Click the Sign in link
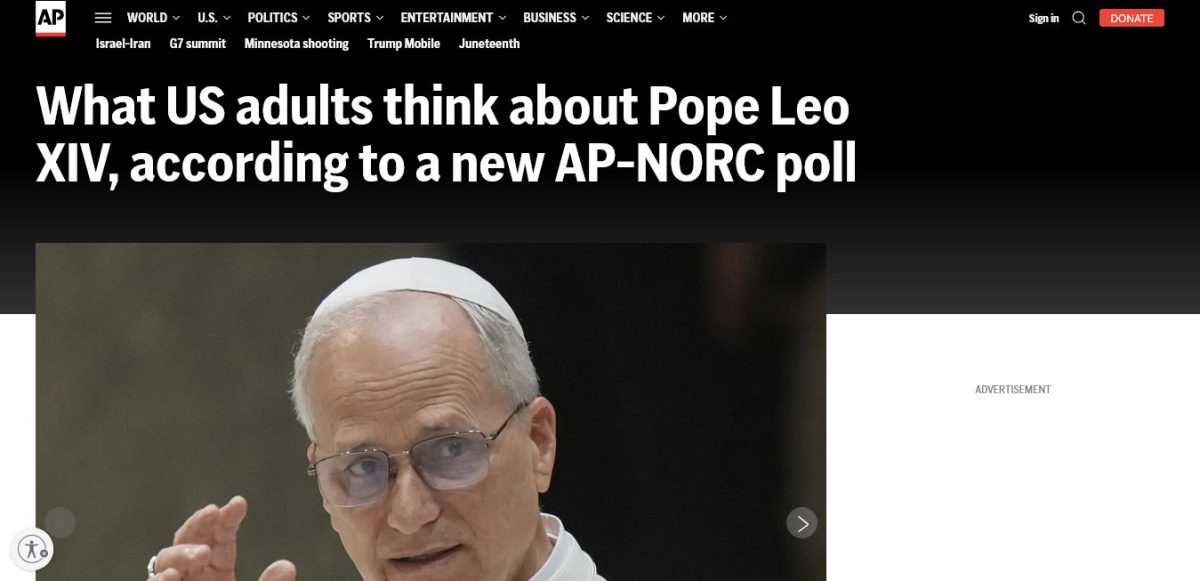Viewport: 1200px width, 581px height. (x=1043, y=18)
